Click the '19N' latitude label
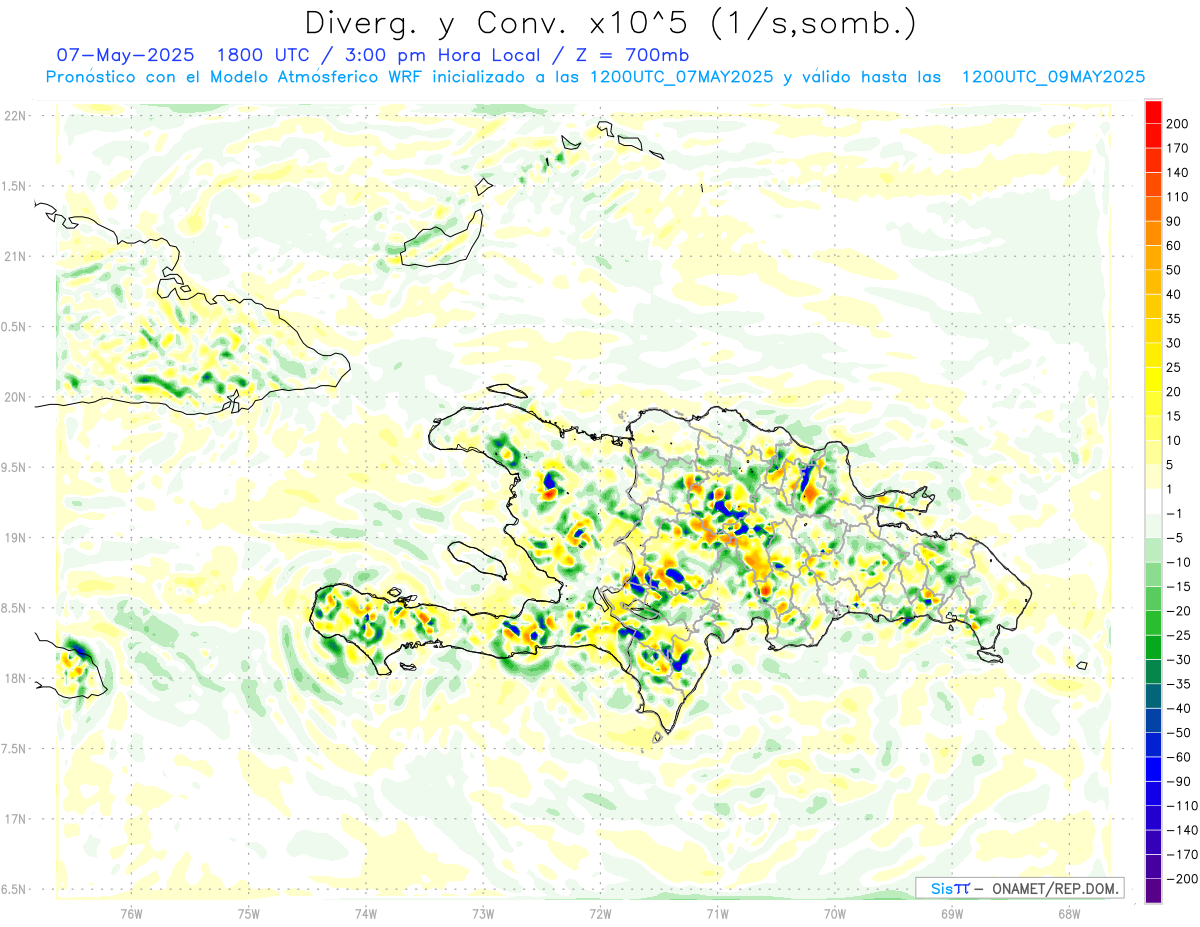This screenshot has height=927, width=1200. pos(16,537)
